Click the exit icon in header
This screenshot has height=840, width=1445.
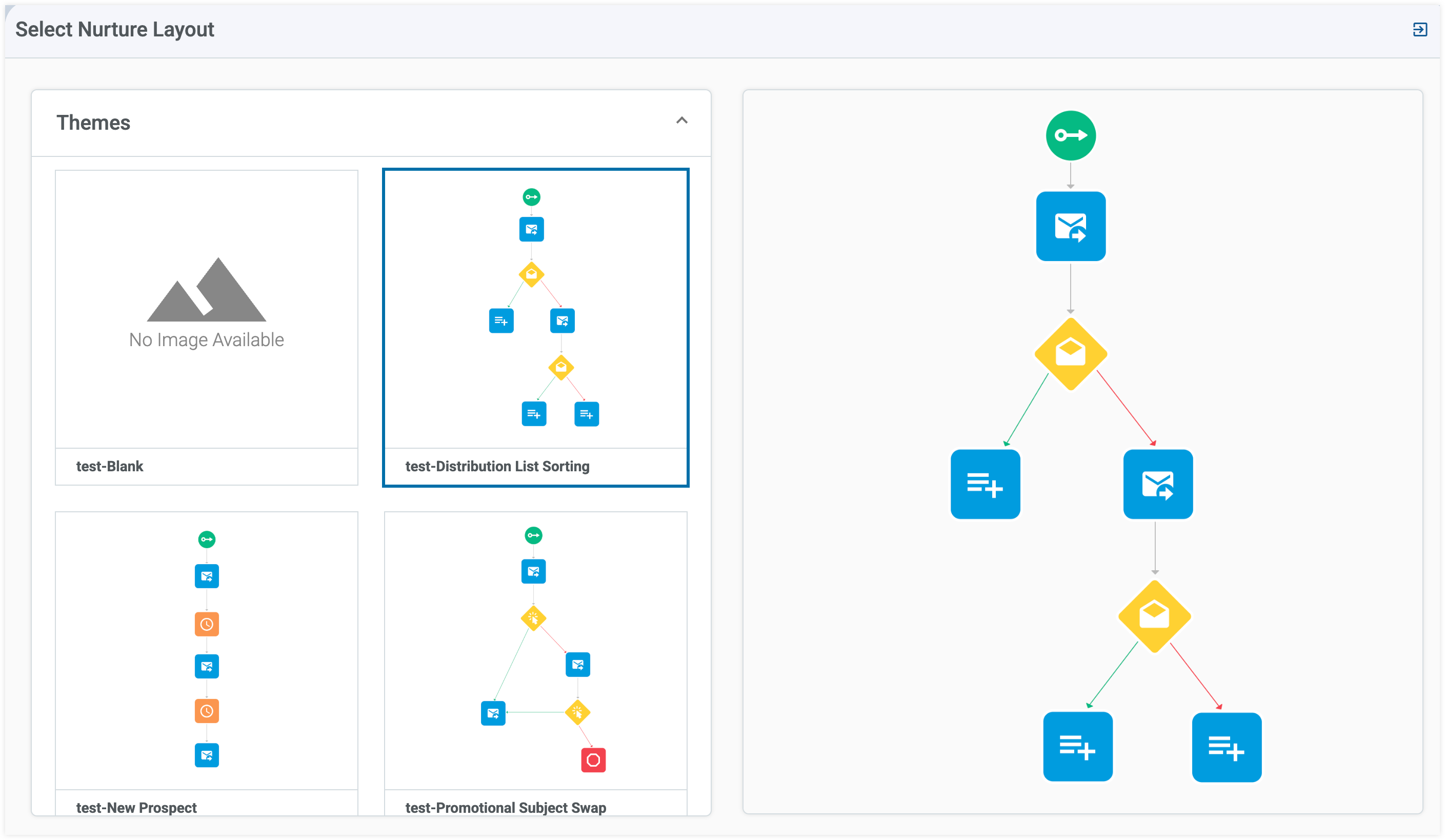click(1419, 29)
